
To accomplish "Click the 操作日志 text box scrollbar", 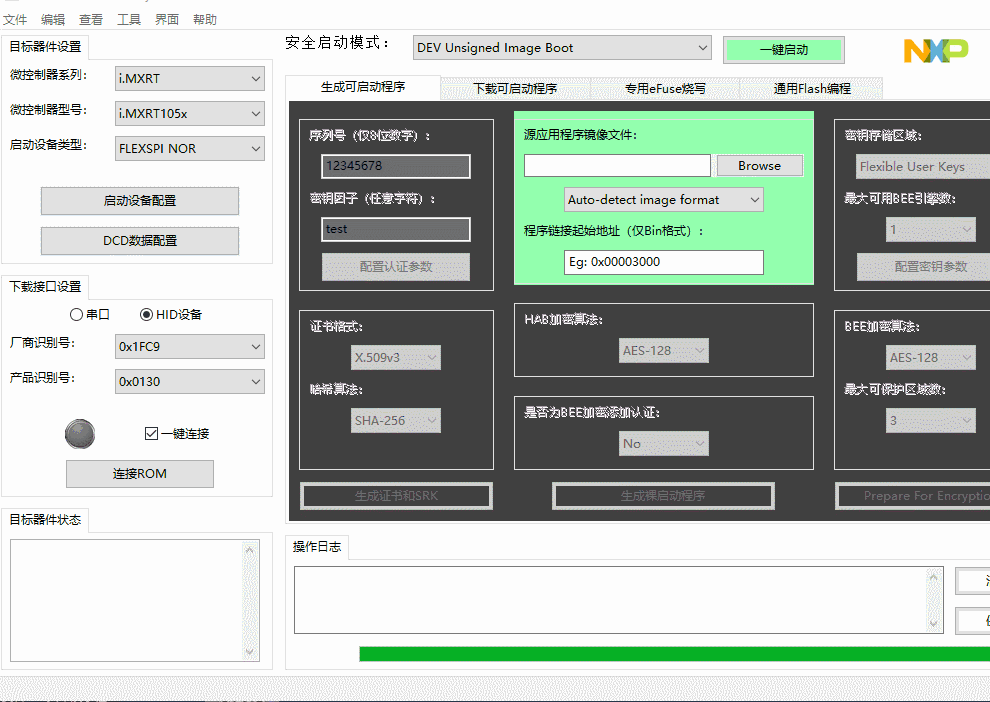I will [x=934, y=600].
